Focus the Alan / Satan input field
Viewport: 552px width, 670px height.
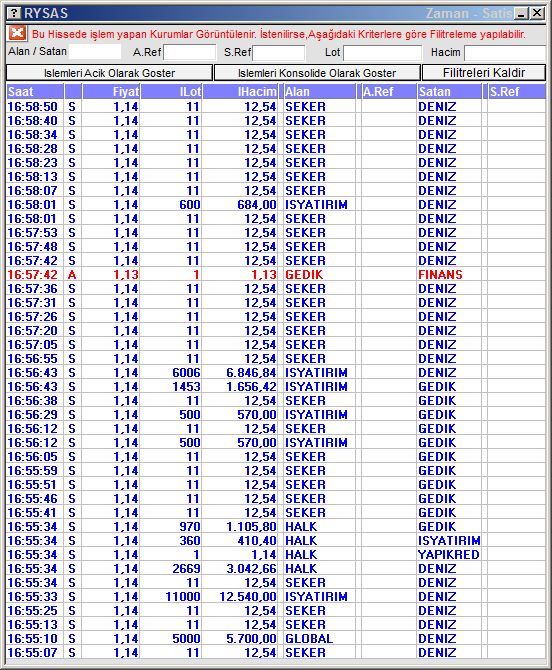coord(95,52)
